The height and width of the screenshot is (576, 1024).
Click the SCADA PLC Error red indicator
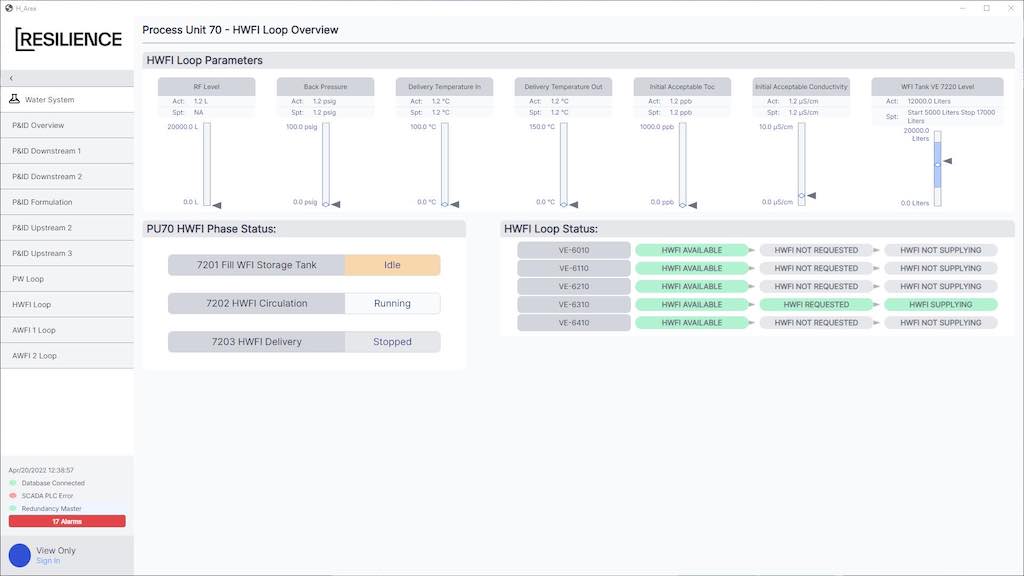(12, 496)
